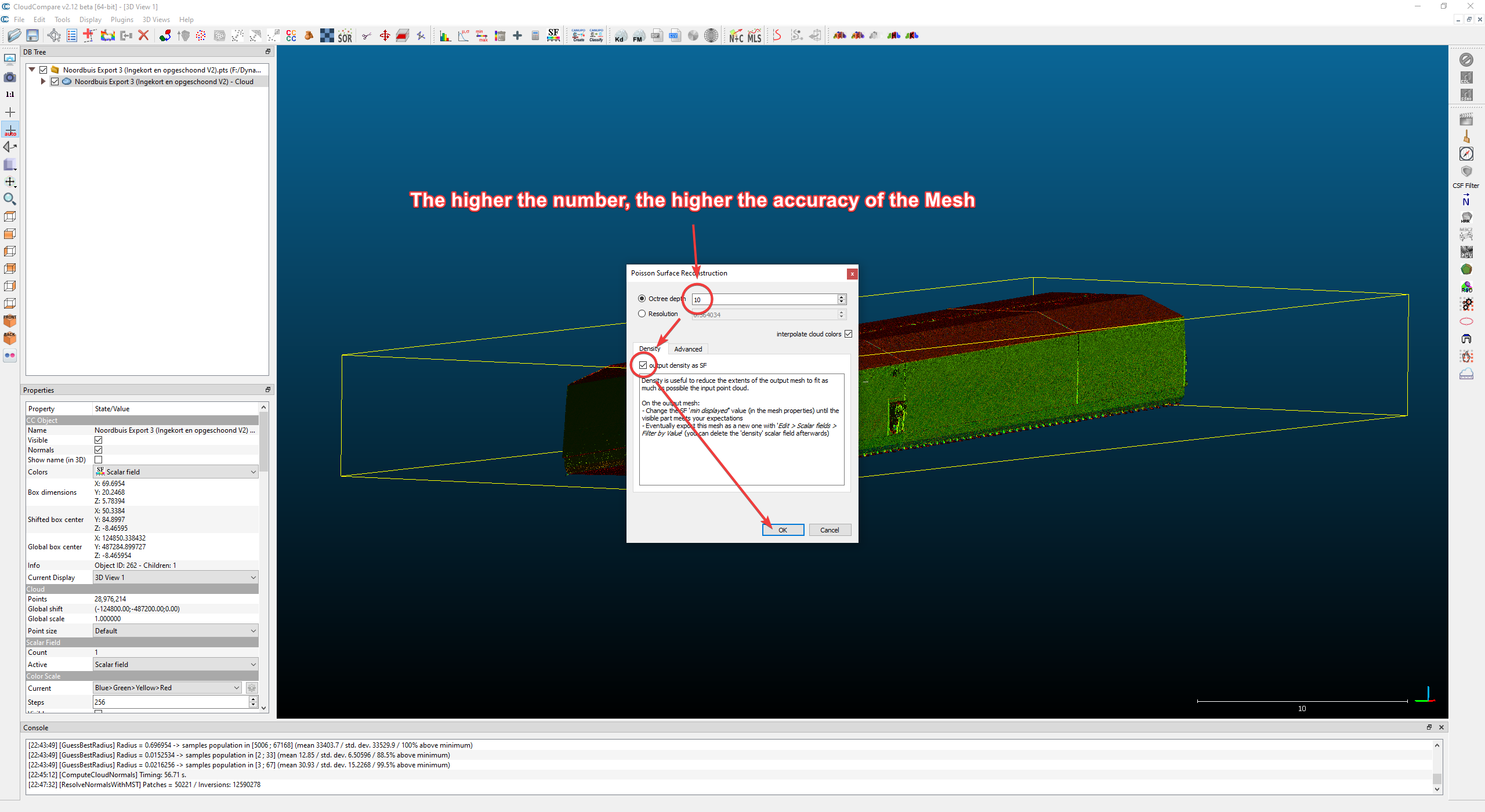
Task: Open the Plugins menu
Action: (x=122, y=20)
